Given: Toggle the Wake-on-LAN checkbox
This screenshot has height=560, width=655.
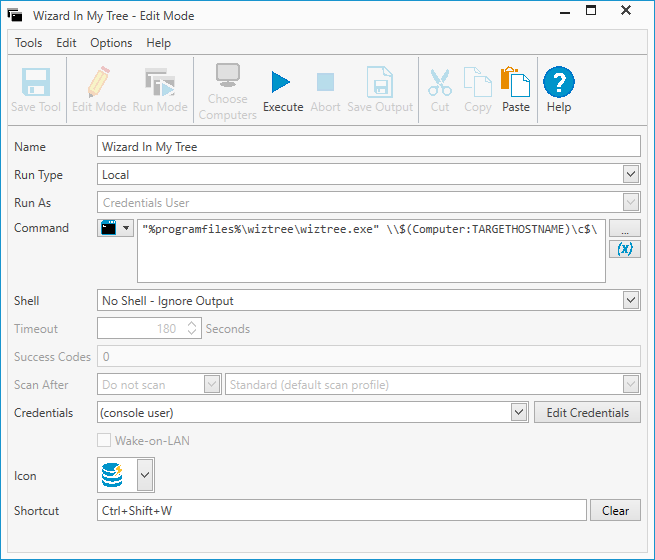Looking at the screenshot, I should tap(104, 440).
